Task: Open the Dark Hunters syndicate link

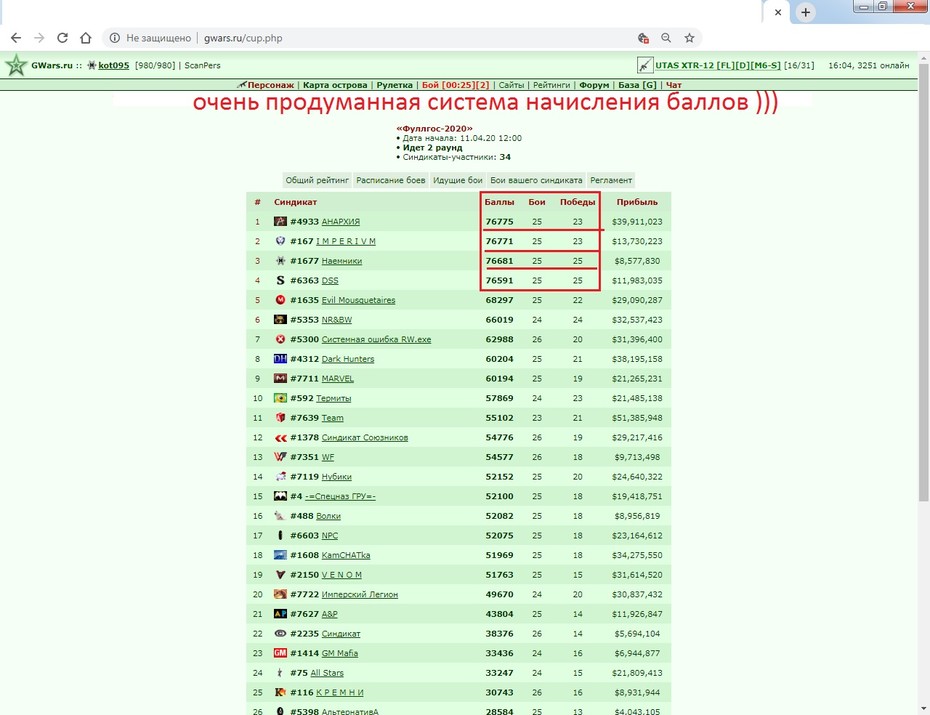Action: click(348, 359)
